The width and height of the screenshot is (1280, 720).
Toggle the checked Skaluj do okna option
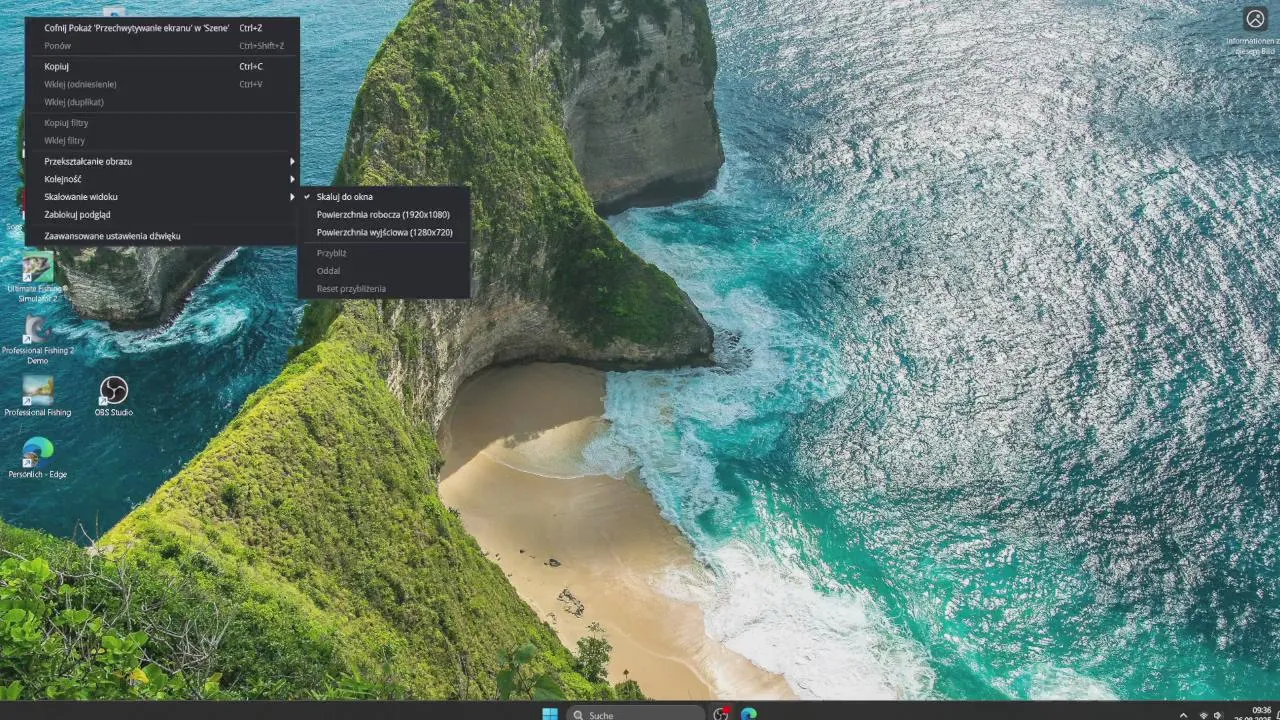click(384, 197)
